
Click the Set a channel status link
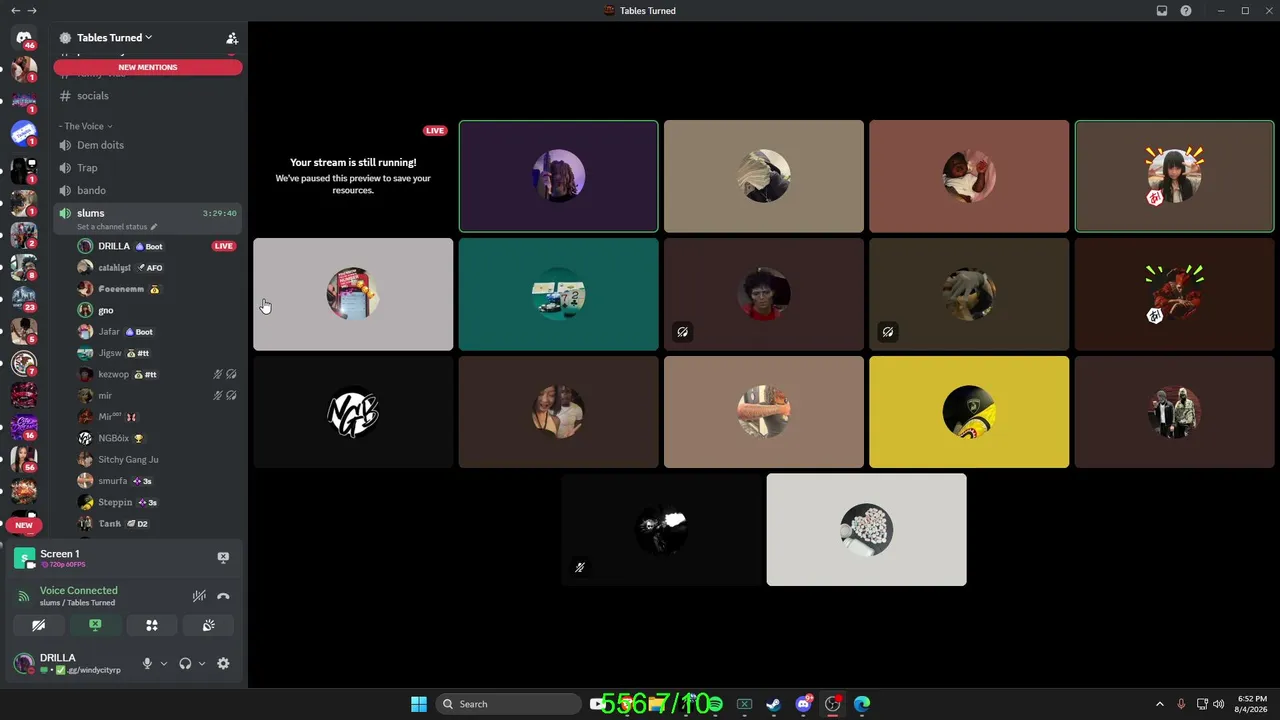117,227
